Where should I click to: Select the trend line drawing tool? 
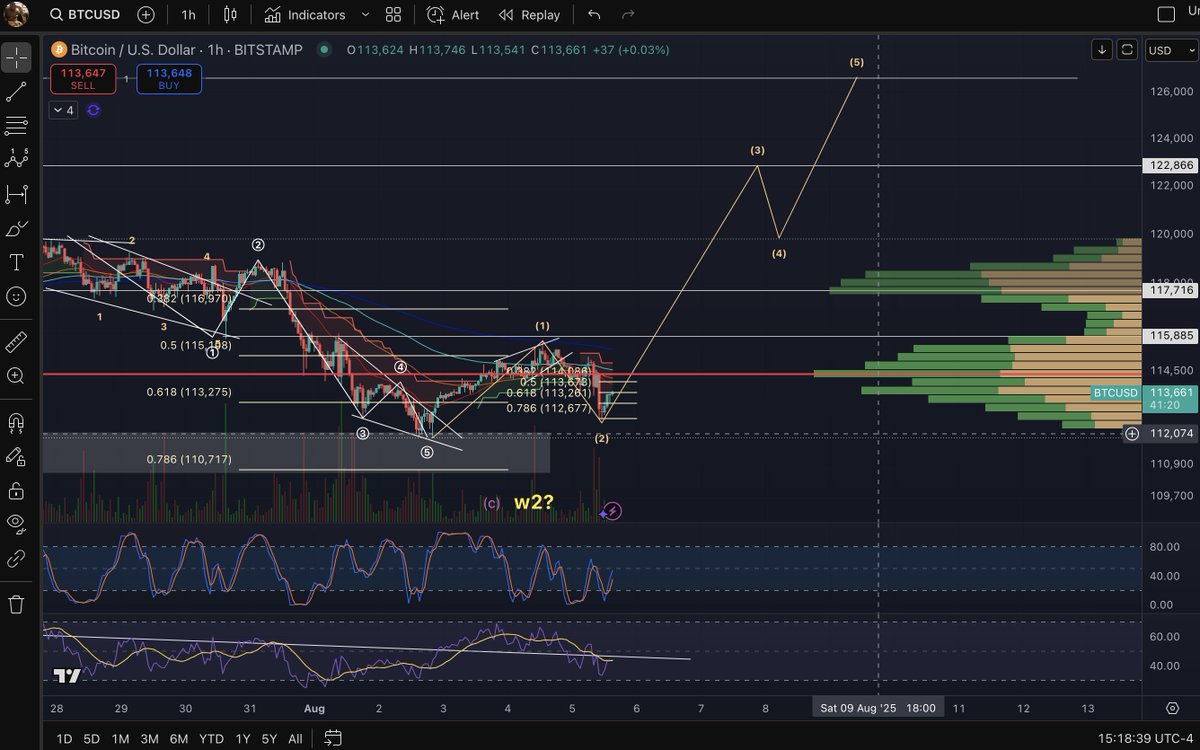16,91
